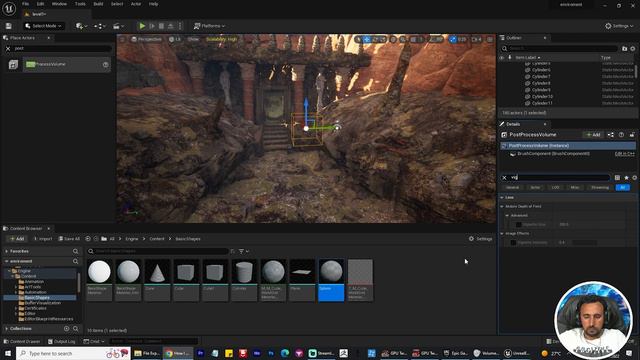Collapse the Image Effects category
This screenshot has height=360, width=640.
coord(502,233)
